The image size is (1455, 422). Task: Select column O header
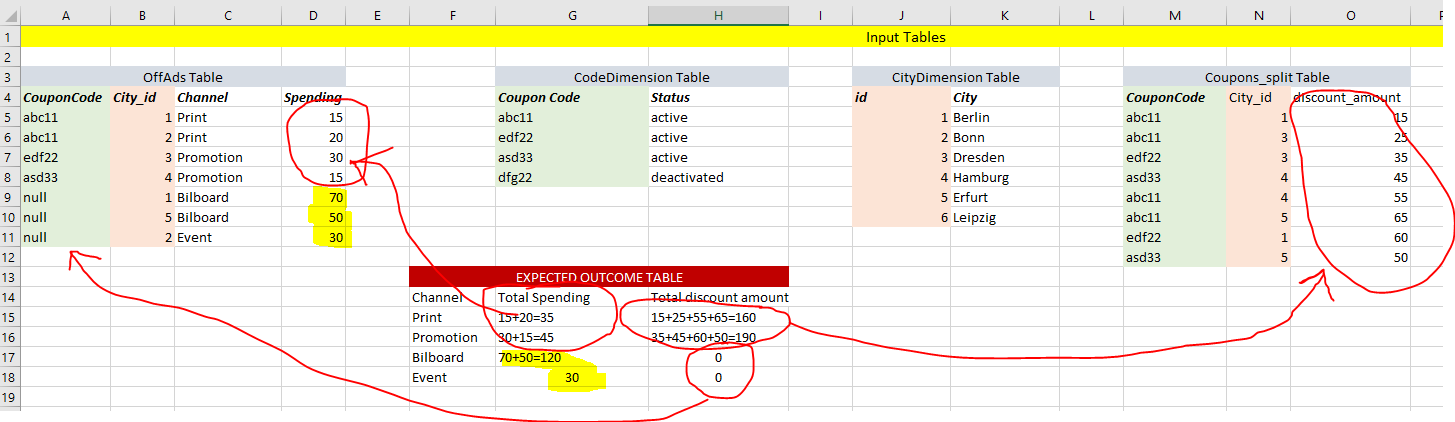[1350, 16]
